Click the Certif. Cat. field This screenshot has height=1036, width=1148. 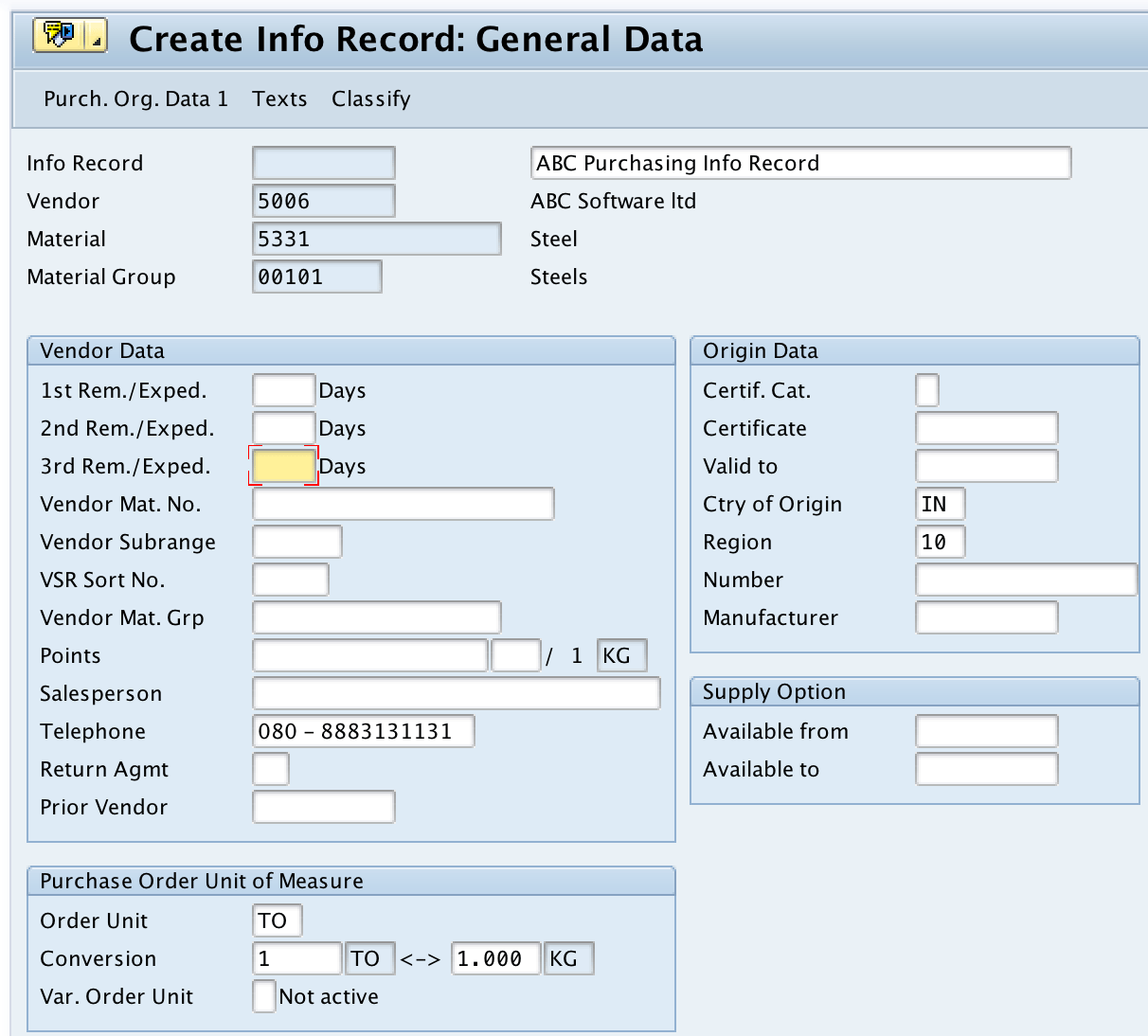click(x=926, y=390)
